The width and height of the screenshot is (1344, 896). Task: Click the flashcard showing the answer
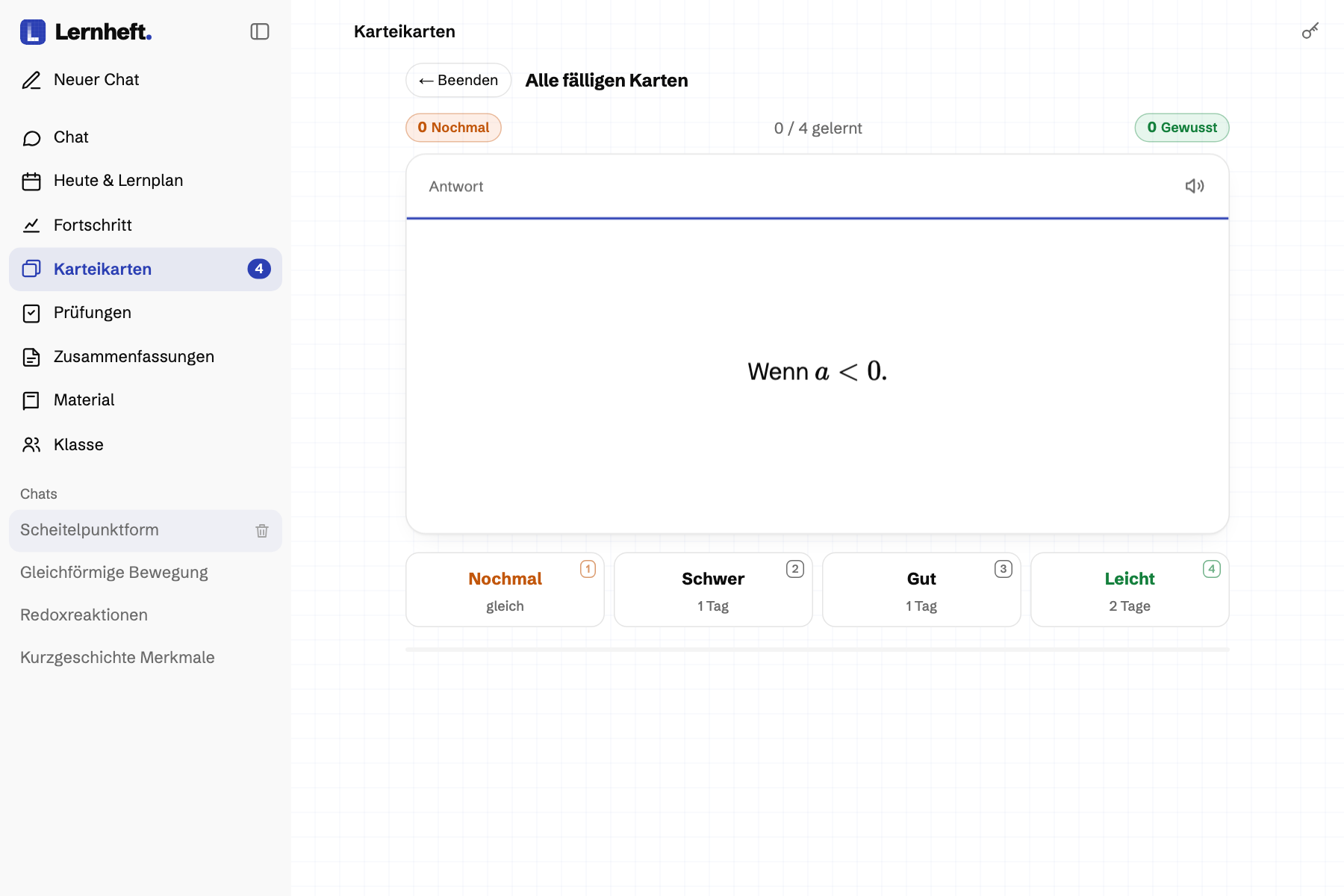click(x=818, y=344)
